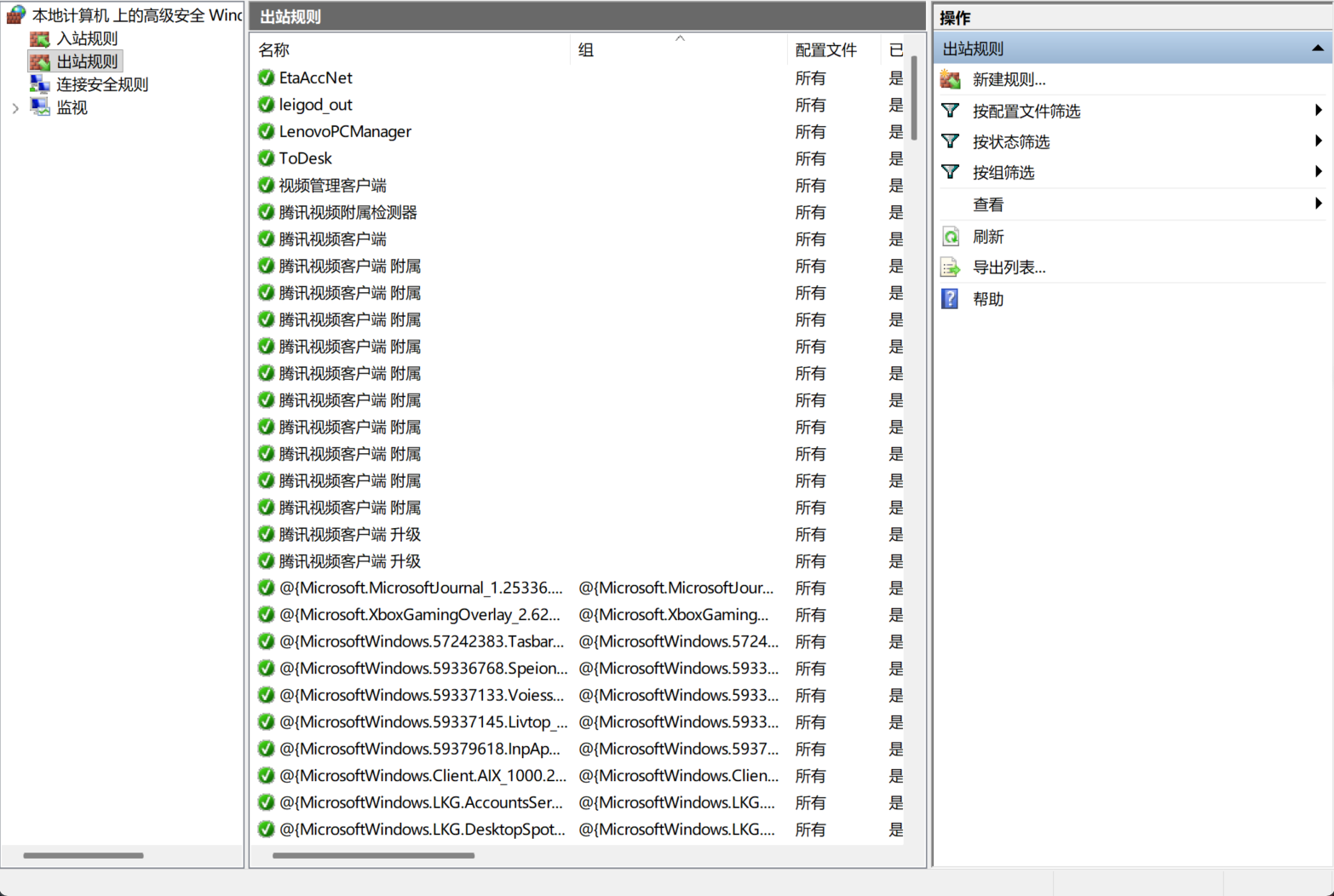Viewport: 1334px width, 896px height.
Task: Click the group cell @{MicrosoftWindows.5724...
Action: 679,641
